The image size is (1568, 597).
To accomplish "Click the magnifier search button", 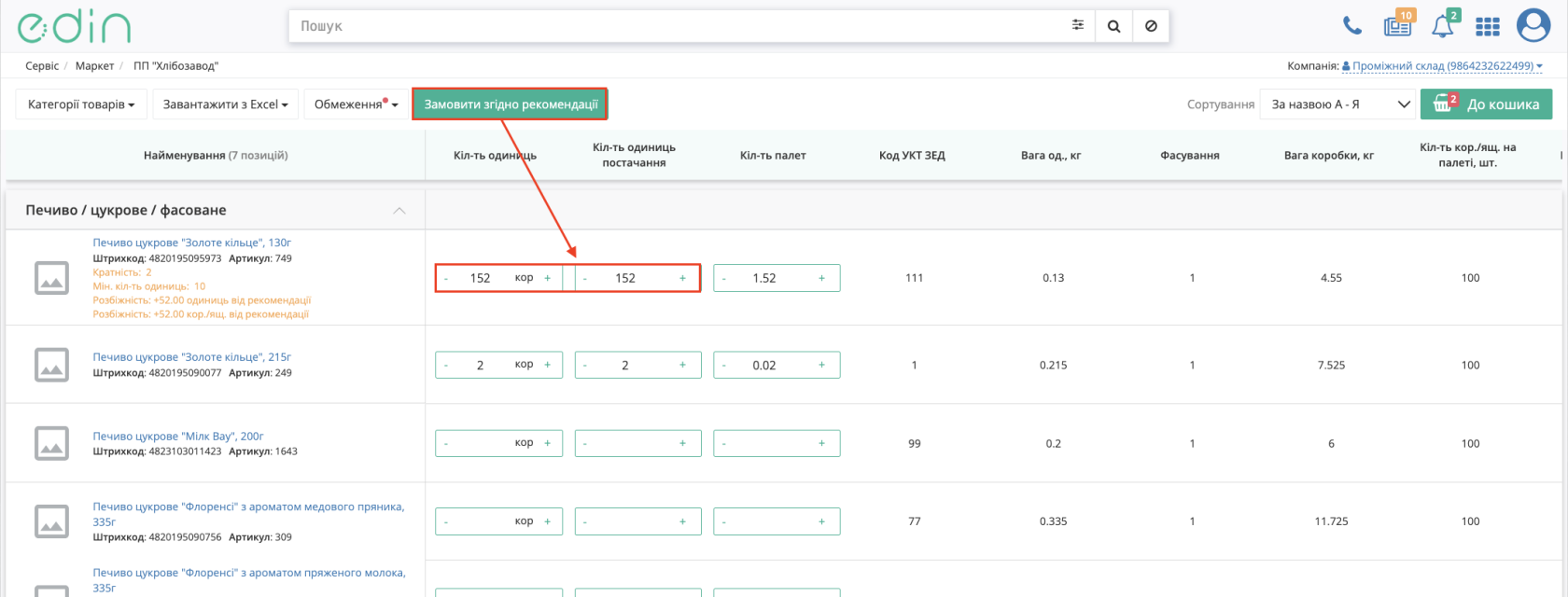I will (x=1113, y=26).
